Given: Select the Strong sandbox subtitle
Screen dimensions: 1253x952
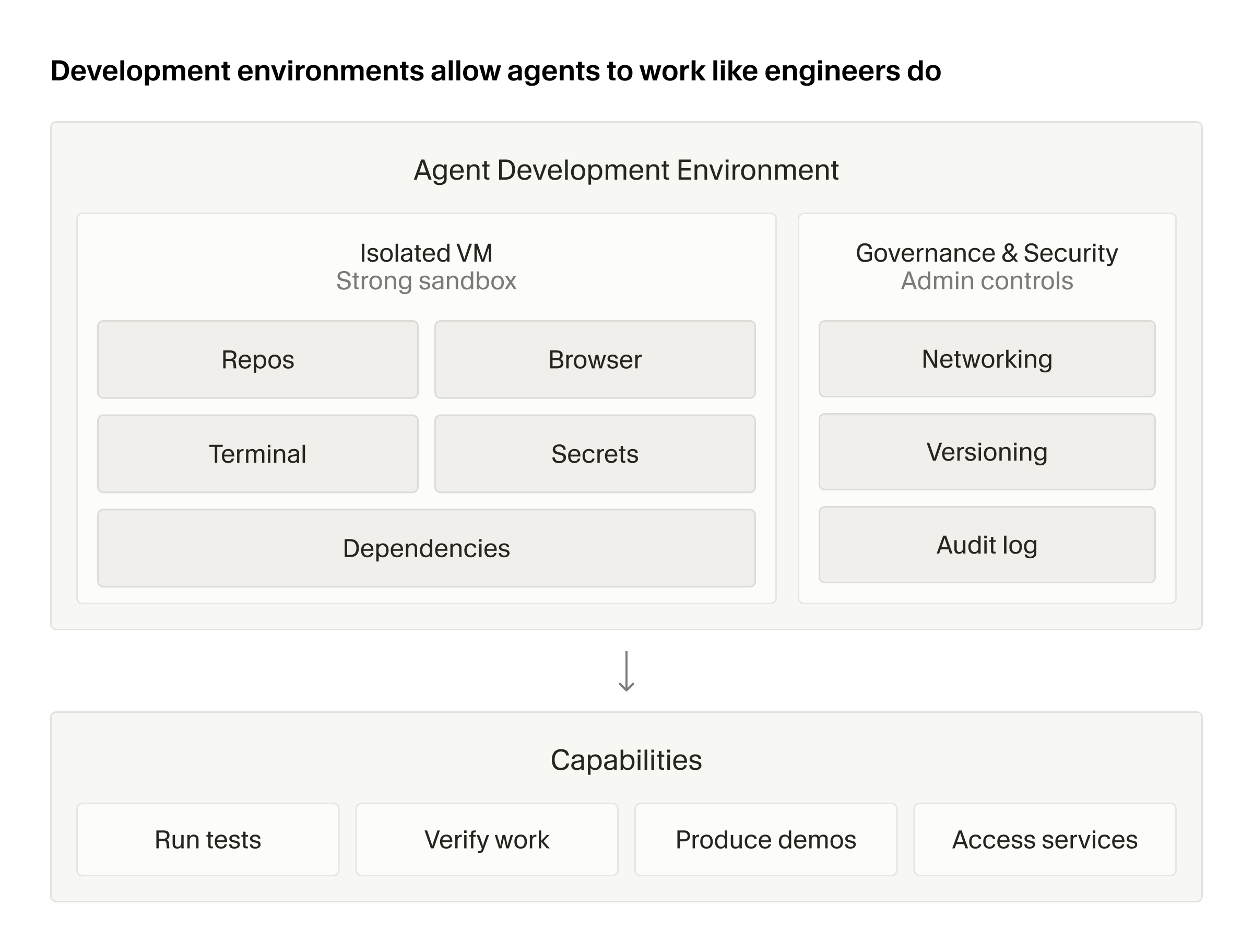Looking at the screenshot, I should (426, 280).
